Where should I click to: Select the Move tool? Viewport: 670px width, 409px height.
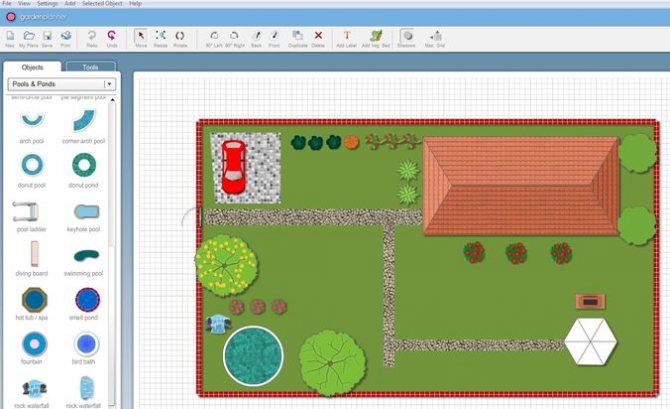click(x=140, y=37)
